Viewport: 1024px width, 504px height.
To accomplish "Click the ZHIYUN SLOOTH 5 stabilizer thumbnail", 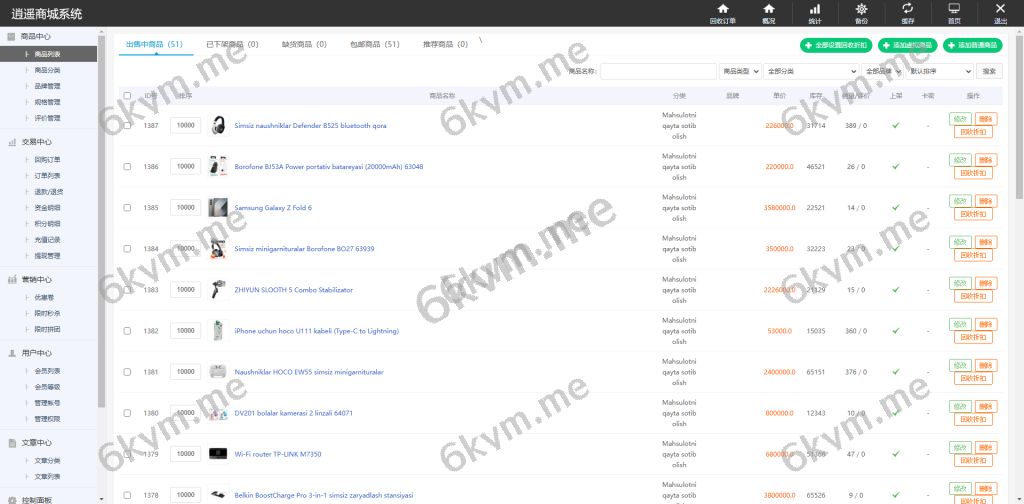I will click(218, 290).
